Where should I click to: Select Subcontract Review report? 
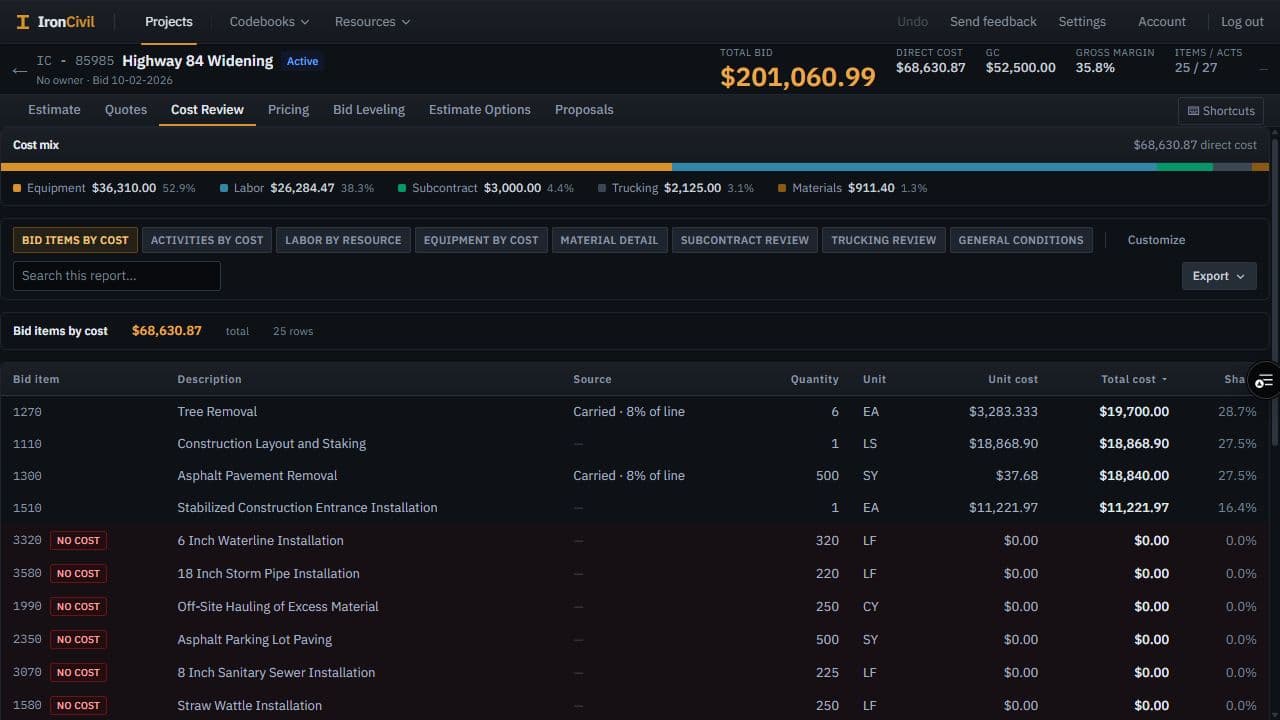point(745,240)
